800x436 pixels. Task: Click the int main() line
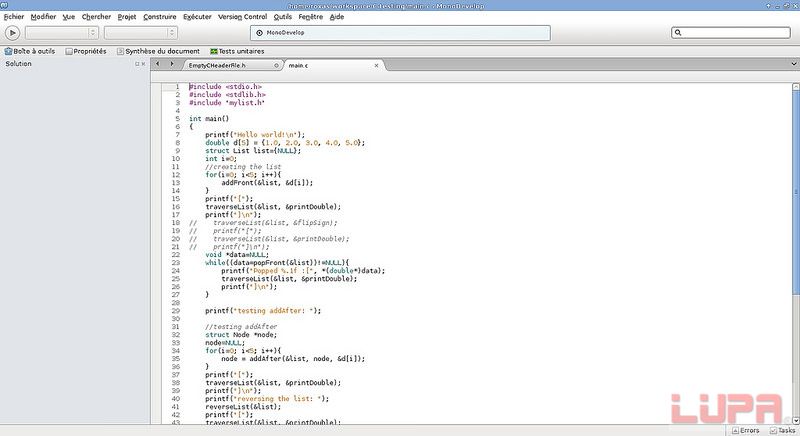tap(209, 119)
